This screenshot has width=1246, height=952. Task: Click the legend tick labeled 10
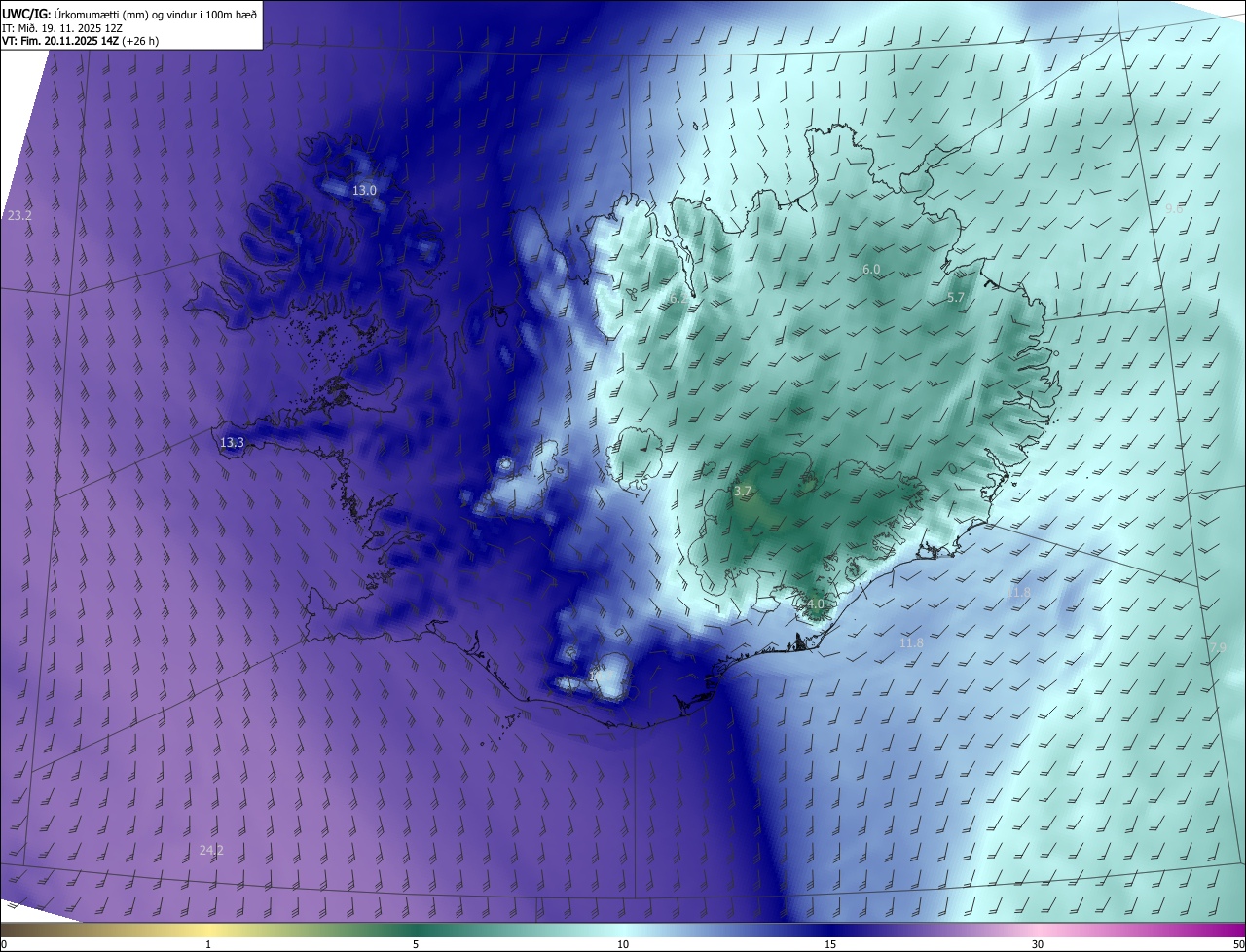pos(623,944)
